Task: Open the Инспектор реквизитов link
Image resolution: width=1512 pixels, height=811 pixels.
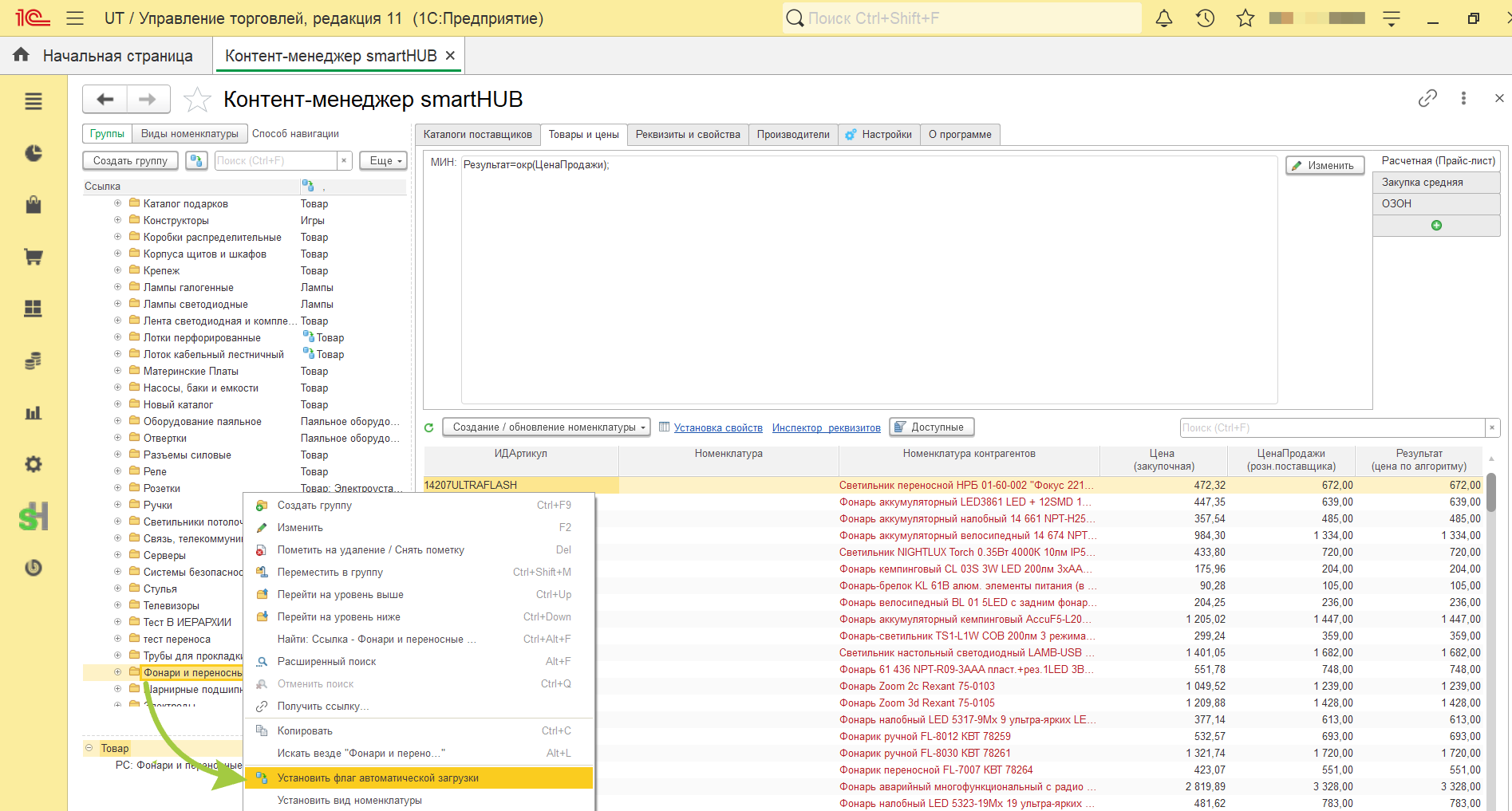Action: click(826, 428)
